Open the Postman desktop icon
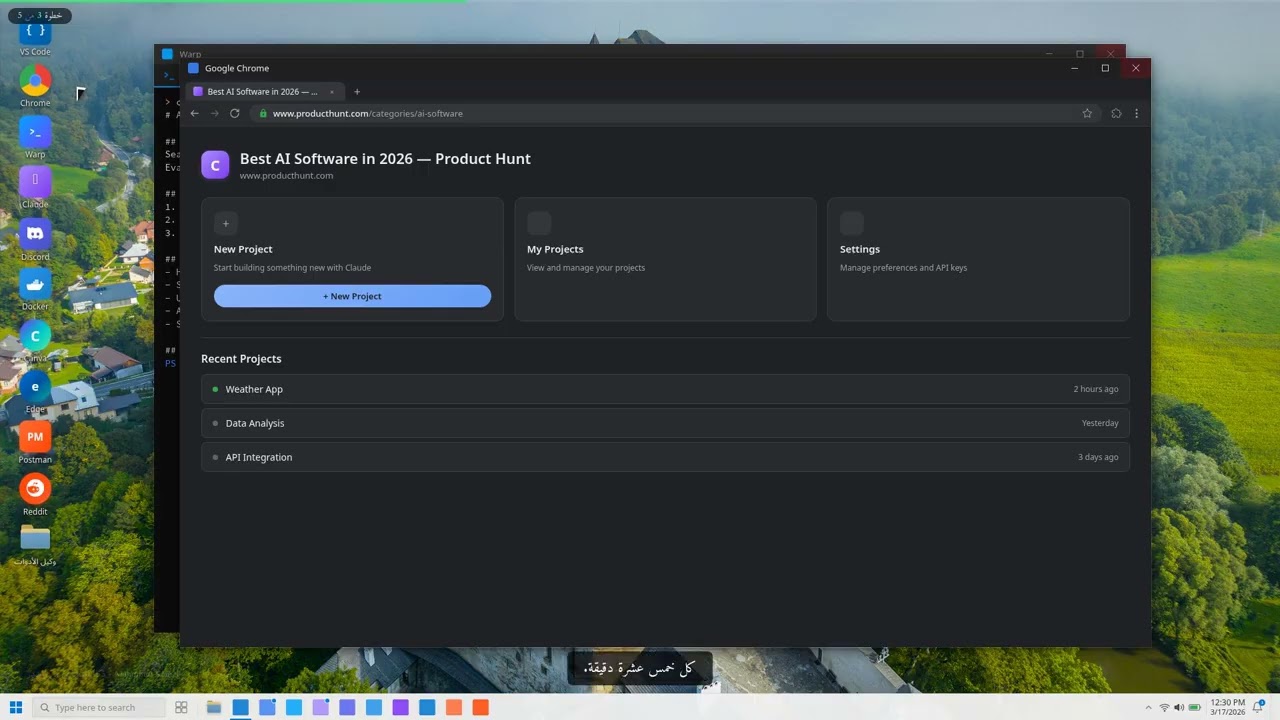This screenshot has height=720, width=1280. [35, 443]
